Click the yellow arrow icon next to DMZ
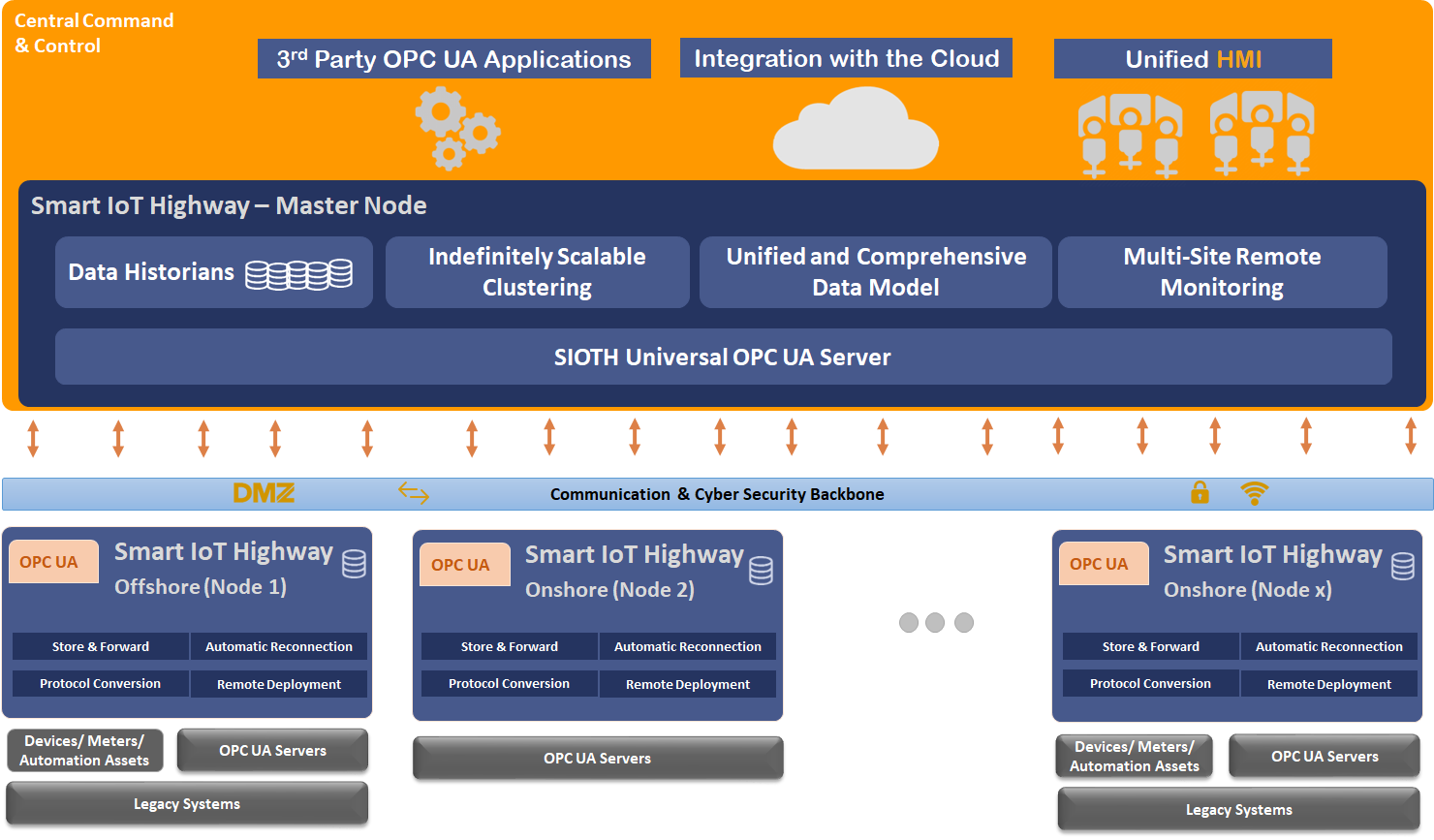 (x=415, y=494)
